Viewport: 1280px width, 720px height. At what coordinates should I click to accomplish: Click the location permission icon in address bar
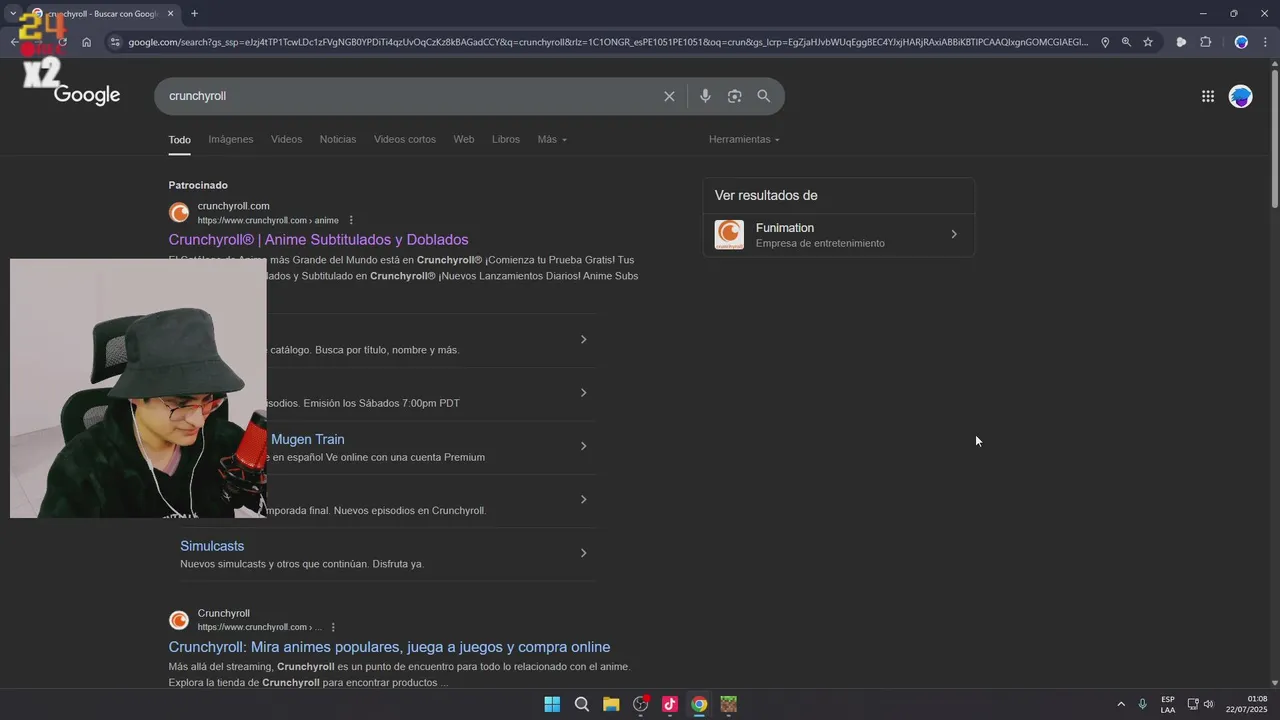pyautogui.click(x=1105, y=42)
